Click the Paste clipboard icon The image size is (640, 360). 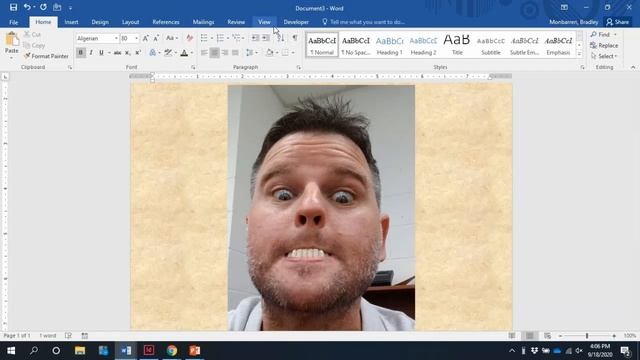[12, 39]
